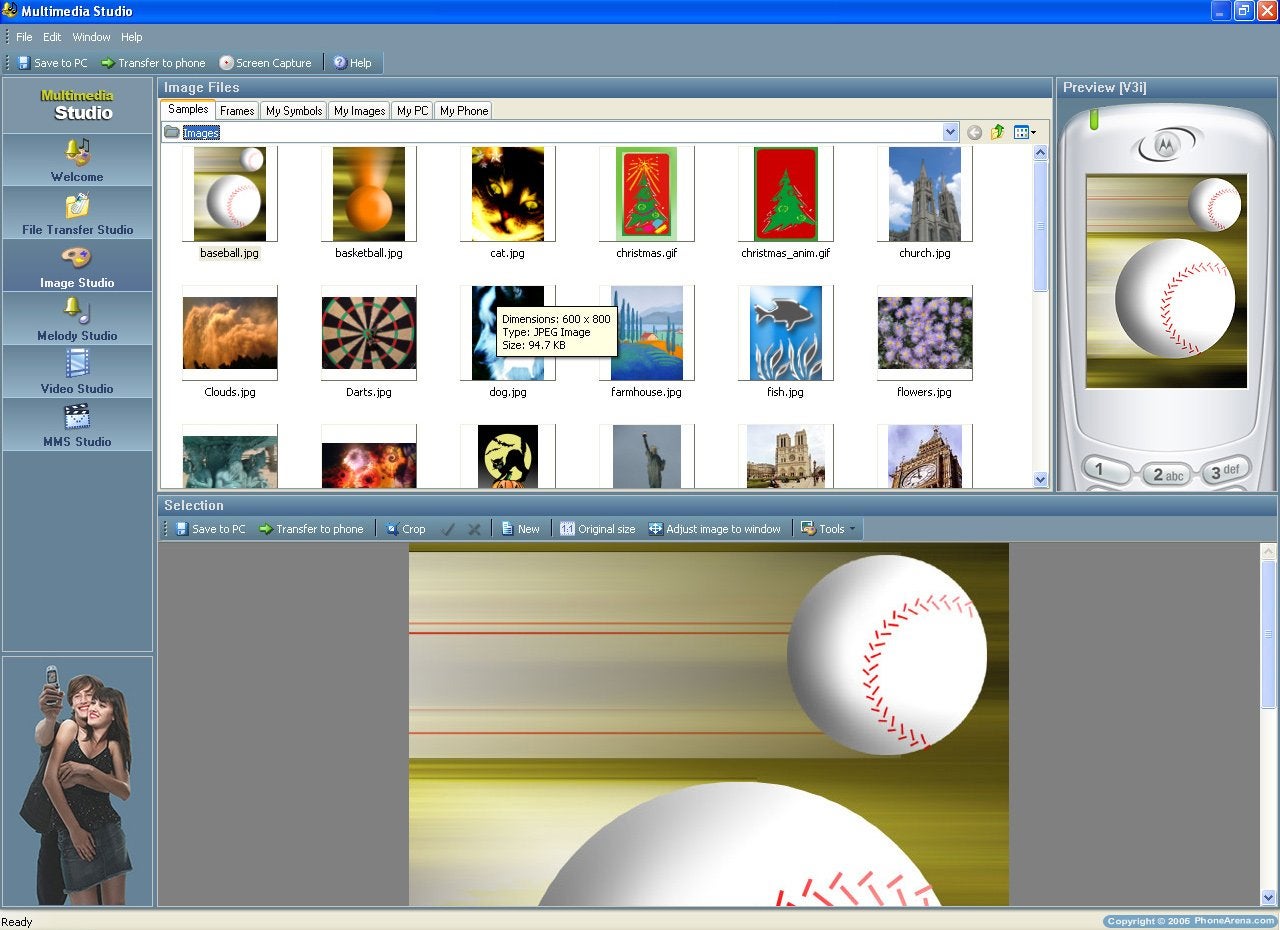Click phone keypad key 2 abc
This screenshot has height=930, width=1280.
(x=1166, y=475)
